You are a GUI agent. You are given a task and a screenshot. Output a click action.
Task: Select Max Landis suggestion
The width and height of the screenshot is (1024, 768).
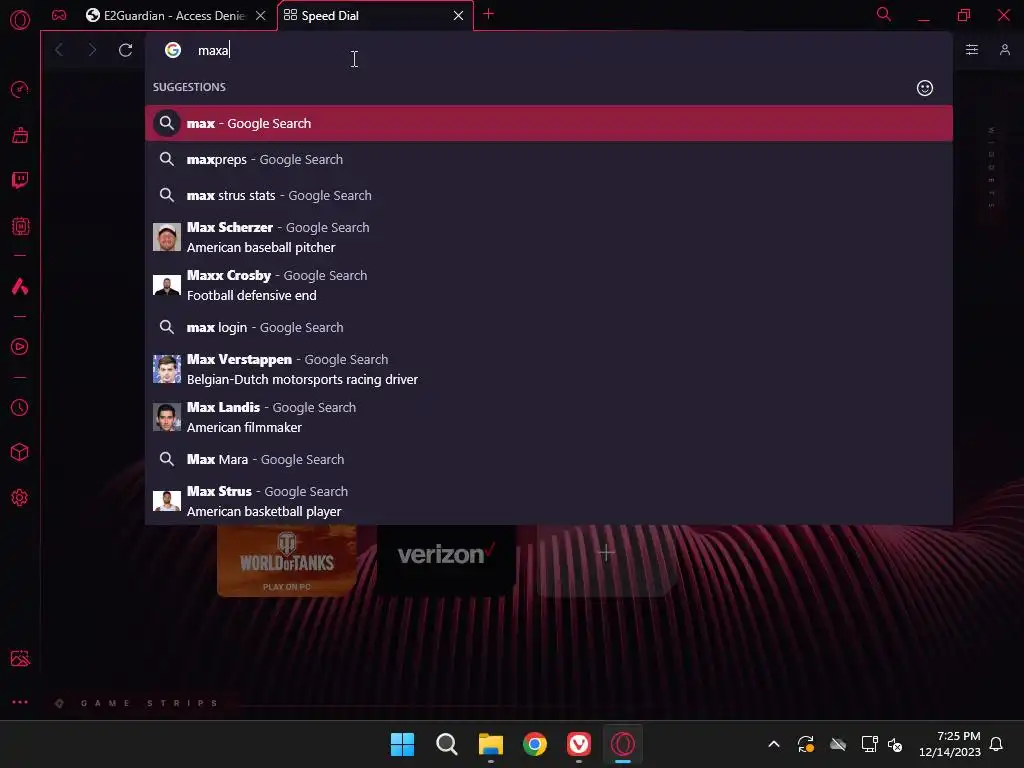pos(549,417)
